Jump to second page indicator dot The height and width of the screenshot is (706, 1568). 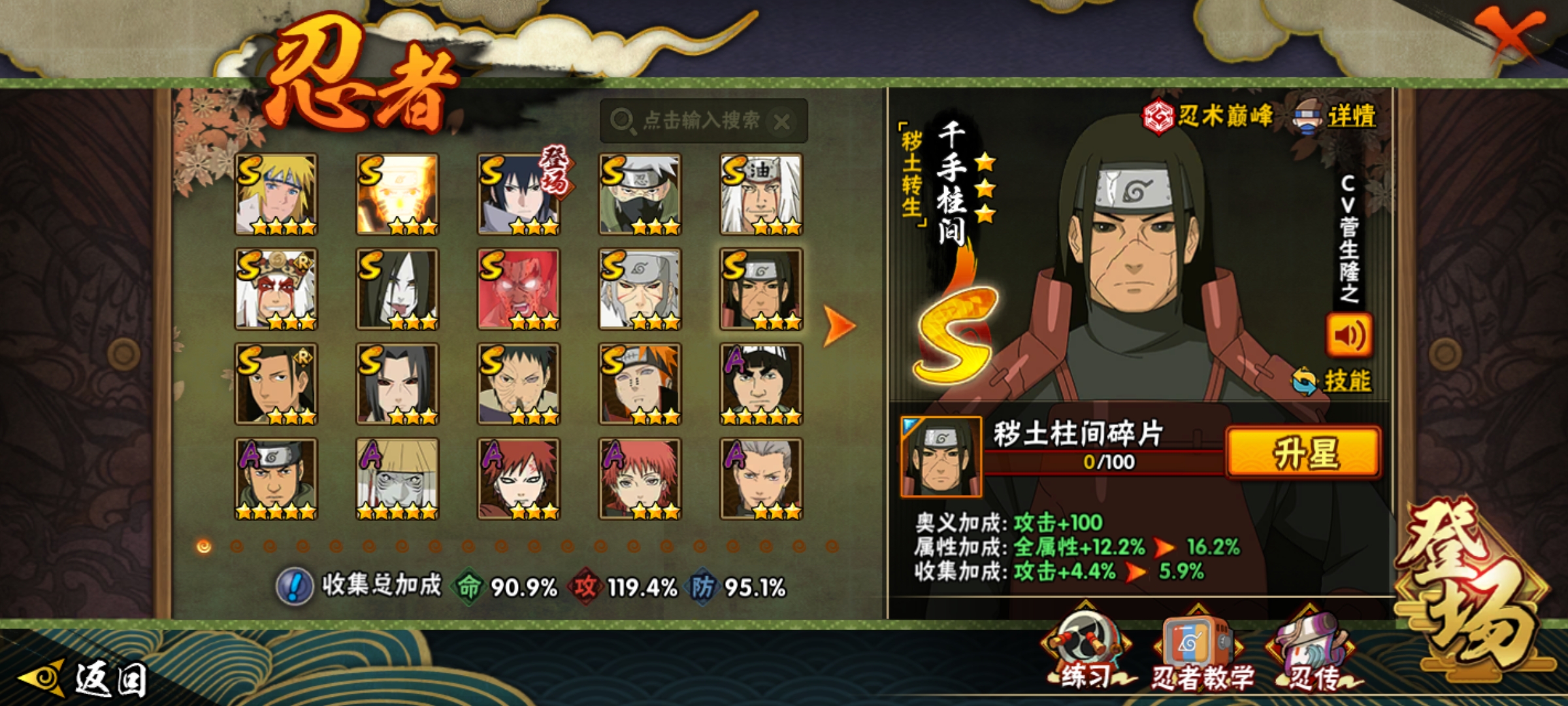pos(237,546)
